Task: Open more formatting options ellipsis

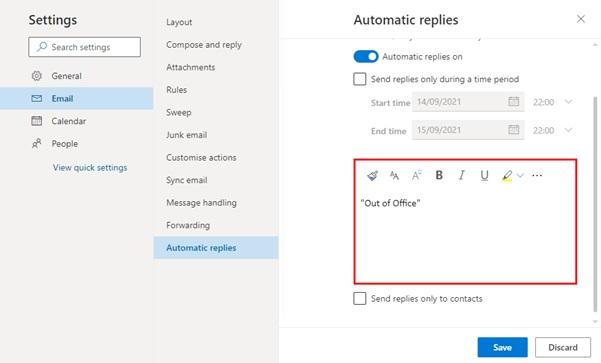Action: coord(537,176)
